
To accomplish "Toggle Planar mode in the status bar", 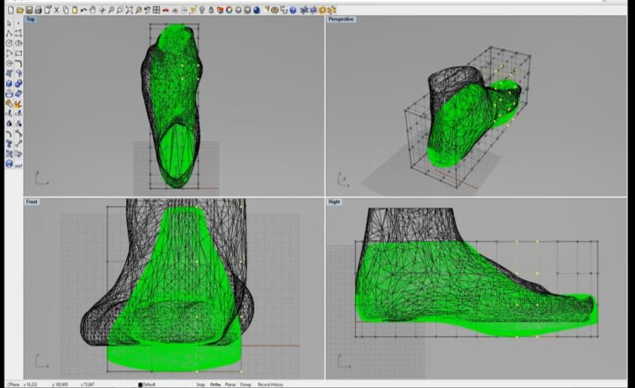I will click(x=230, y=384).
